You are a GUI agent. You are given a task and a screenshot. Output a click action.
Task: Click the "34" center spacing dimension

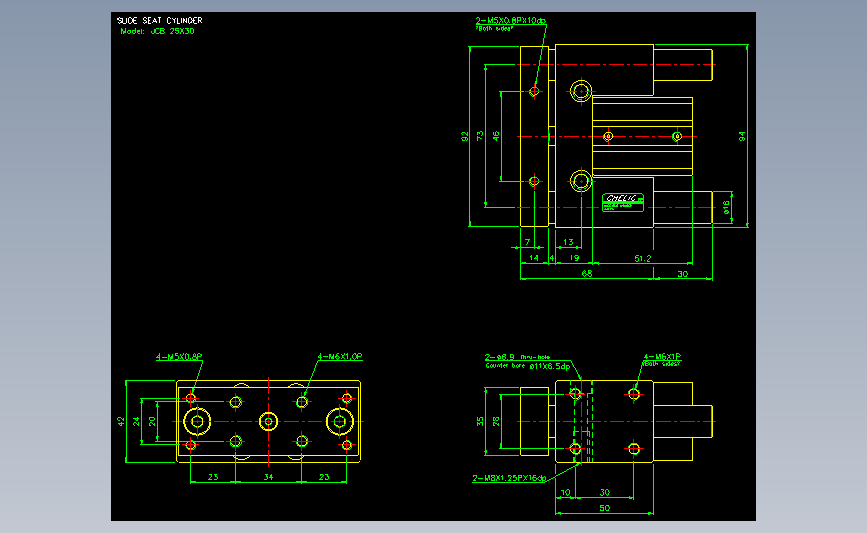(268, 477)
